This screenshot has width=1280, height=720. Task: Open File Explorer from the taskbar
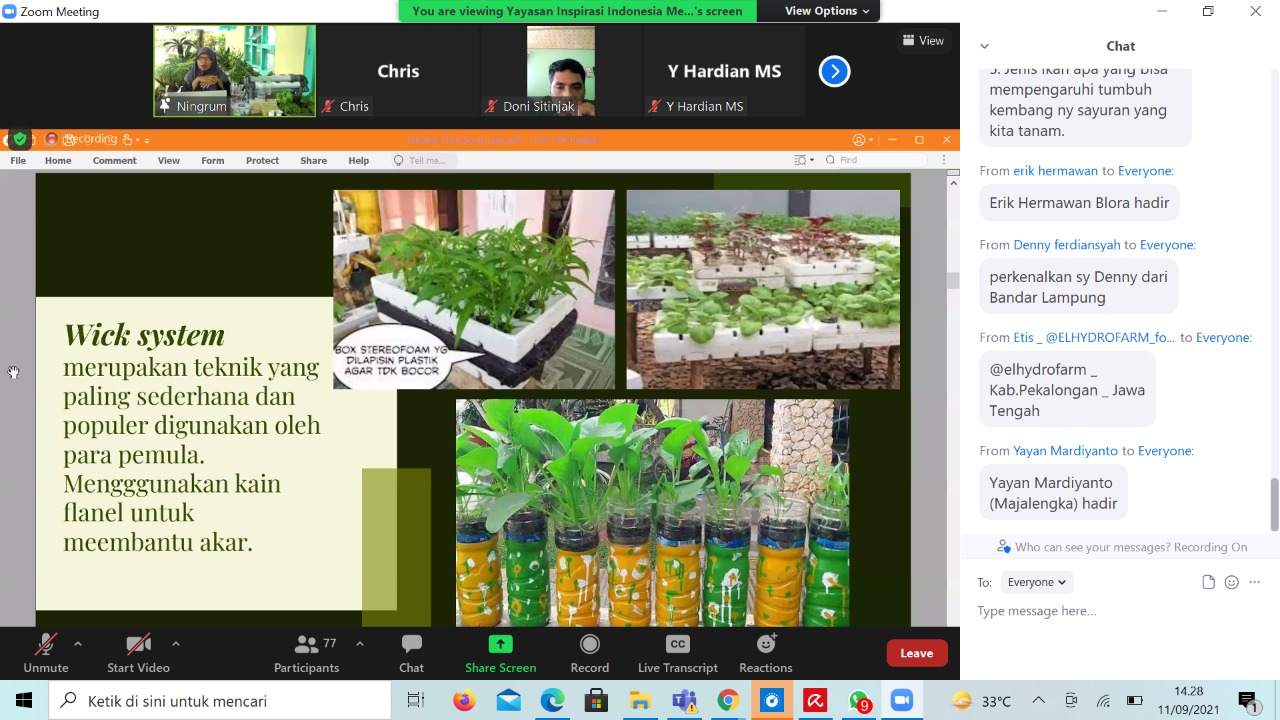[x=640, y=701]
